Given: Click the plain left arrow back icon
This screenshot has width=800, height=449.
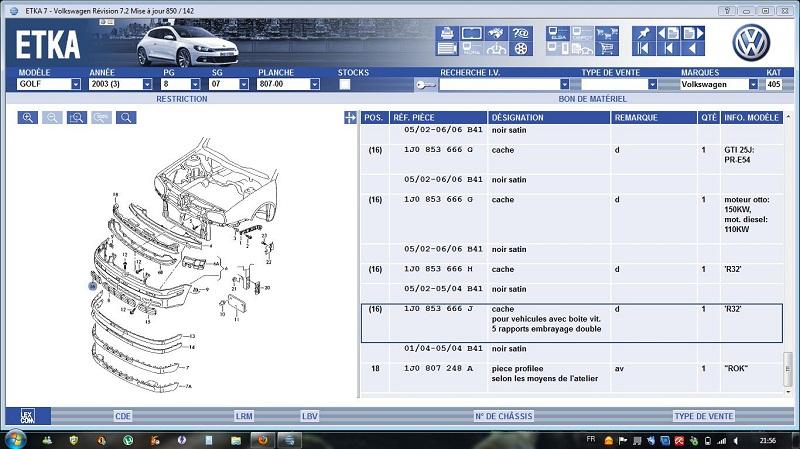Looking at the screenshot, I should point(693,49).
